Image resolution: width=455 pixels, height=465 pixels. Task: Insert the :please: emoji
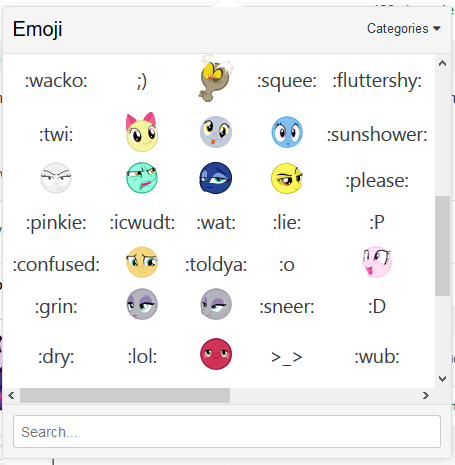click(377, 182)
